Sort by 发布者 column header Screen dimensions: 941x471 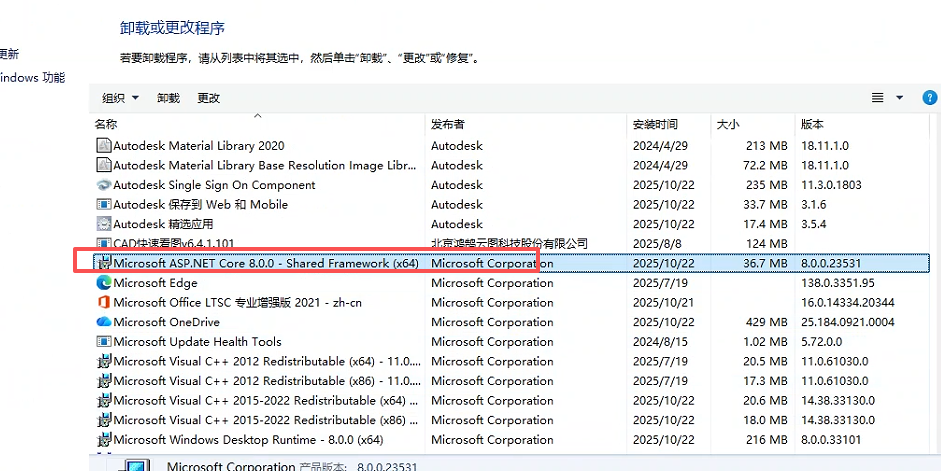447,125
